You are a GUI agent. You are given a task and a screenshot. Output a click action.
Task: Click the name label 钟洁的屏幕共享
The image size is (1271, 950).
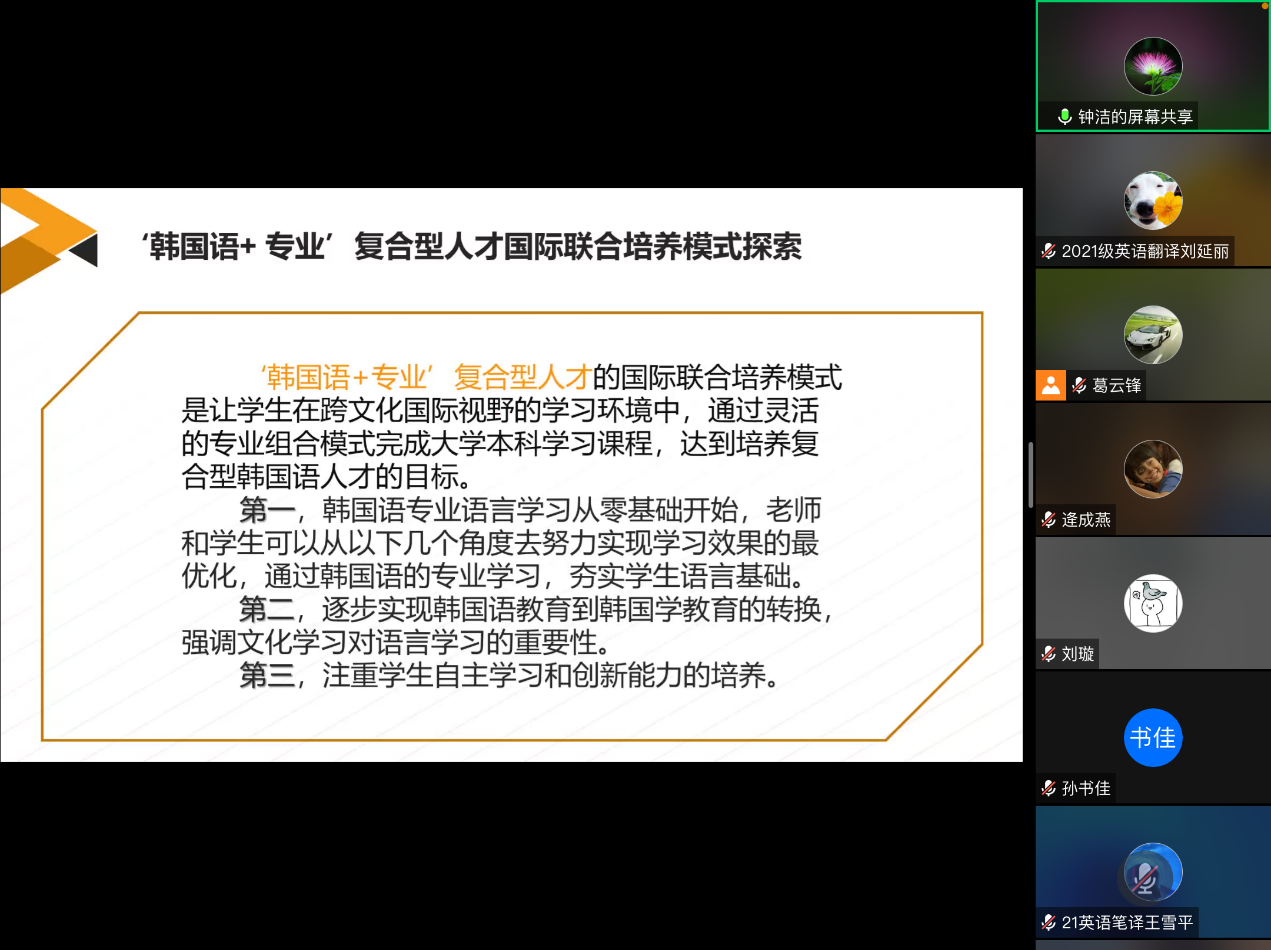pos(1135,117)
